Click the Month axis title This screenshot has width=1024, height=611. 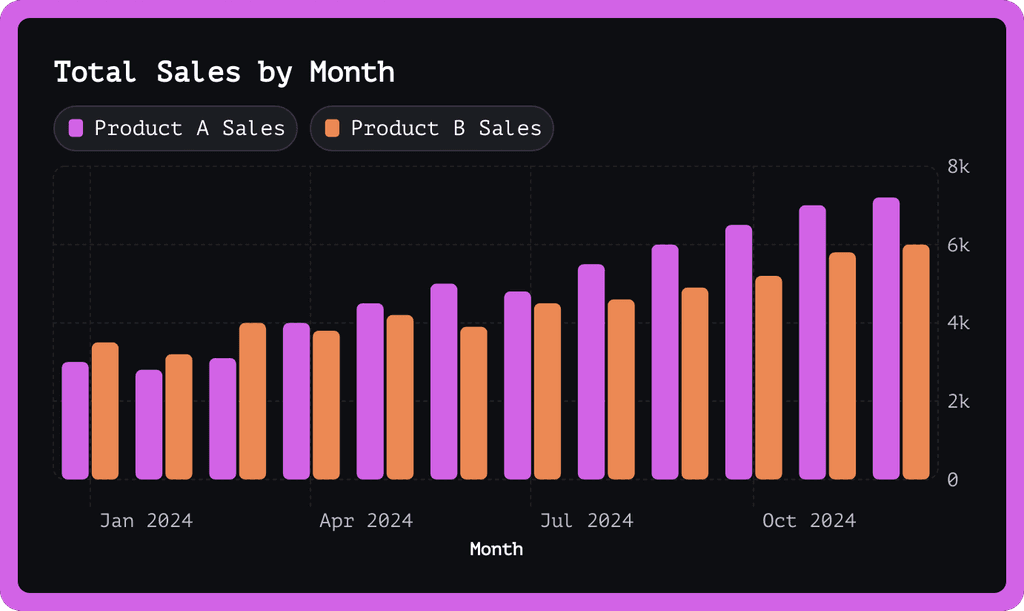pos(496,549)
